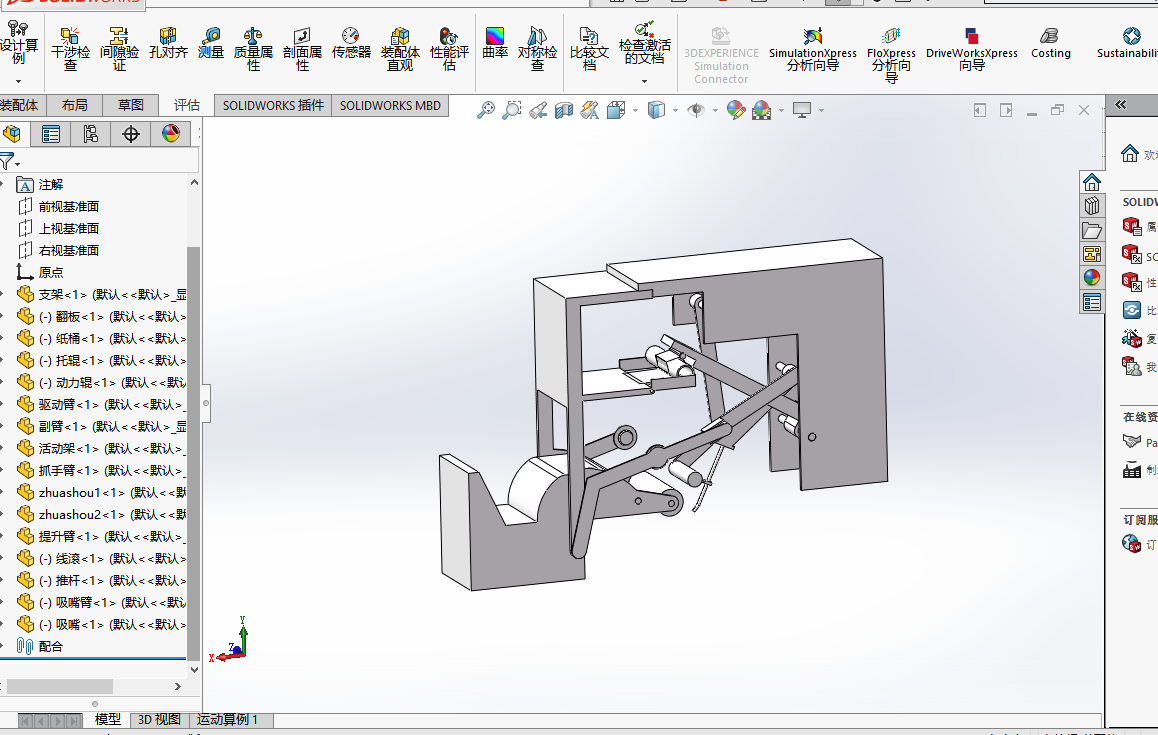
Task: Launch FloXpress analysis wizard
Action: coord(891,55)
